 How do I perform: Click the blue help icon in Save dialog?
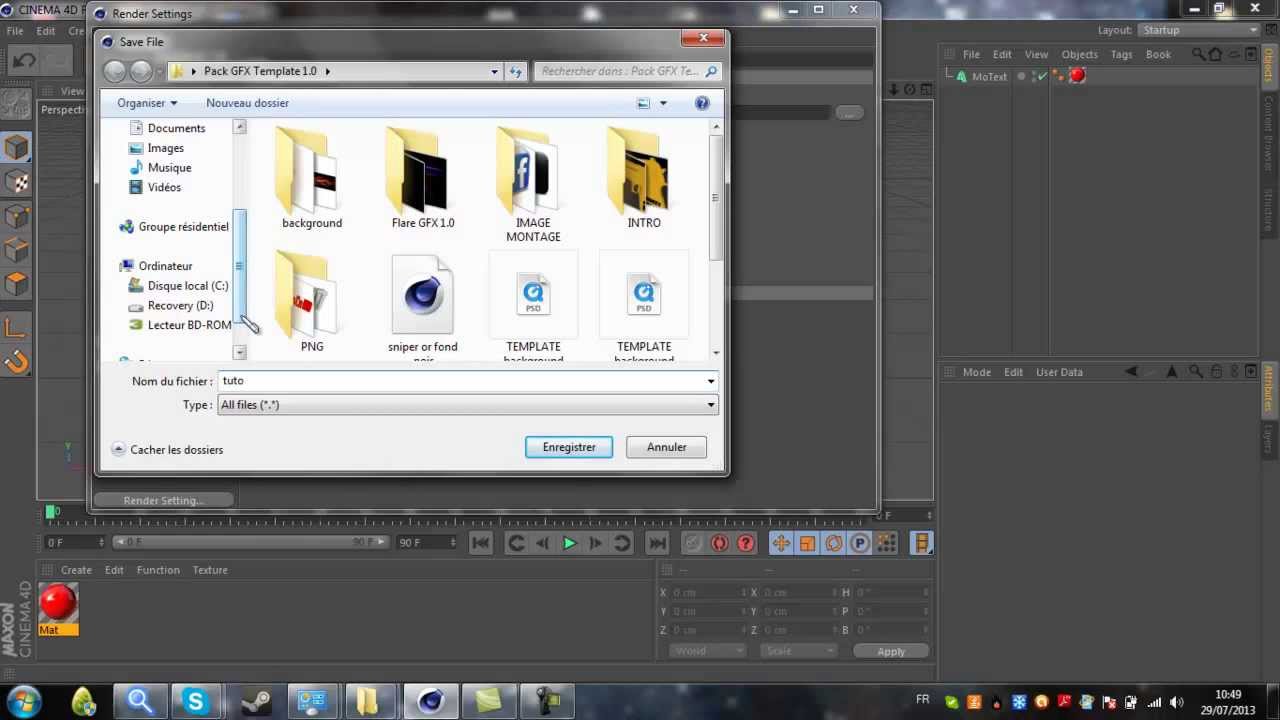point(702,103)
